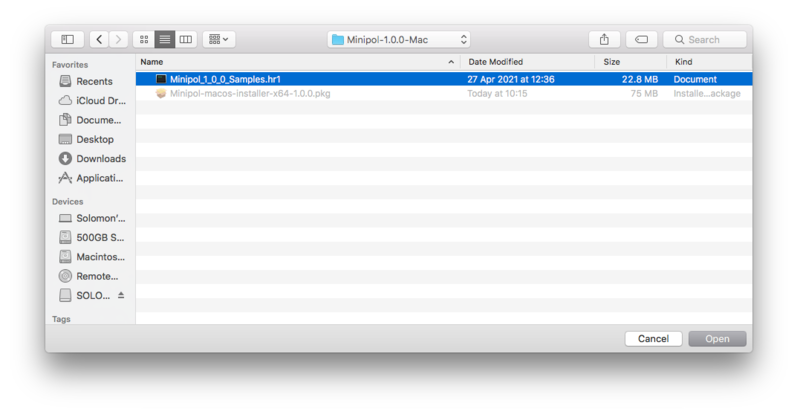Select the 500GB S... drive

91,237
